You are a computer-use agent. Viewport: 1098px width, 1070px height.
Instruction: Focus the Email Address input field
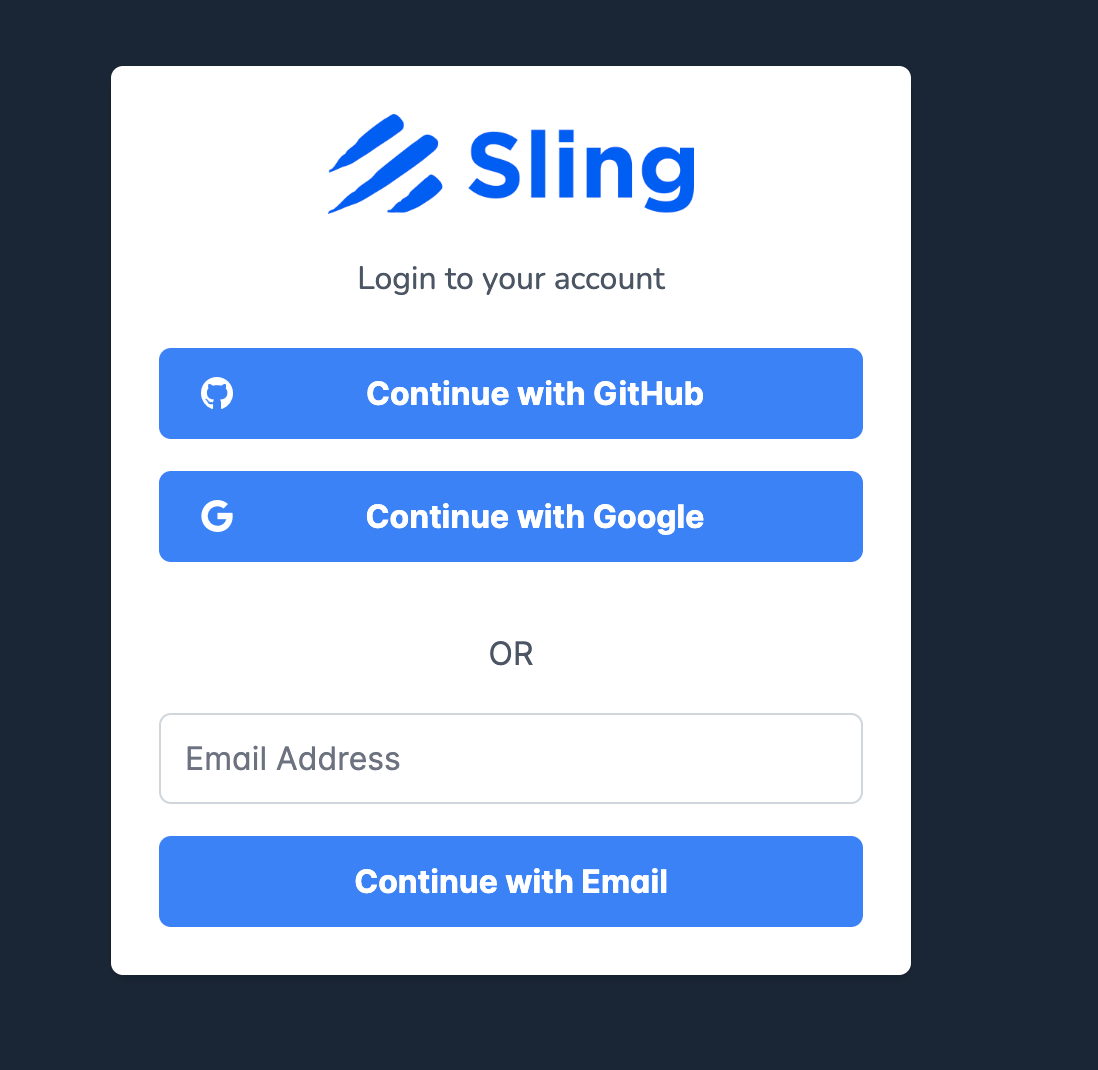[x=511, y=758]
